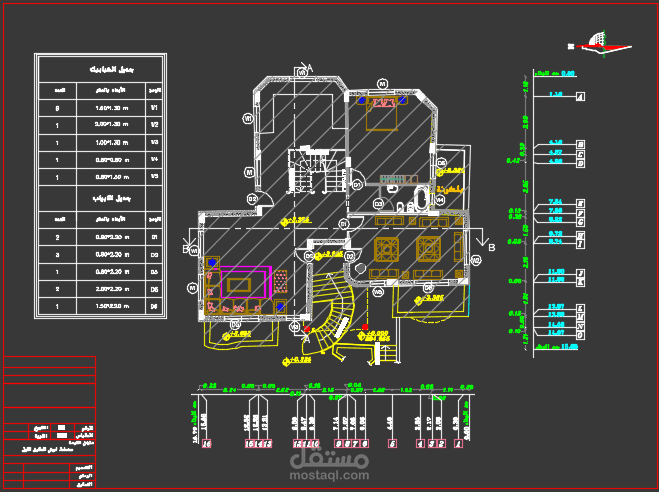The height and width of the screenshot is (492, 659).
Task: Select axis label box G
Action: (580, 222)
